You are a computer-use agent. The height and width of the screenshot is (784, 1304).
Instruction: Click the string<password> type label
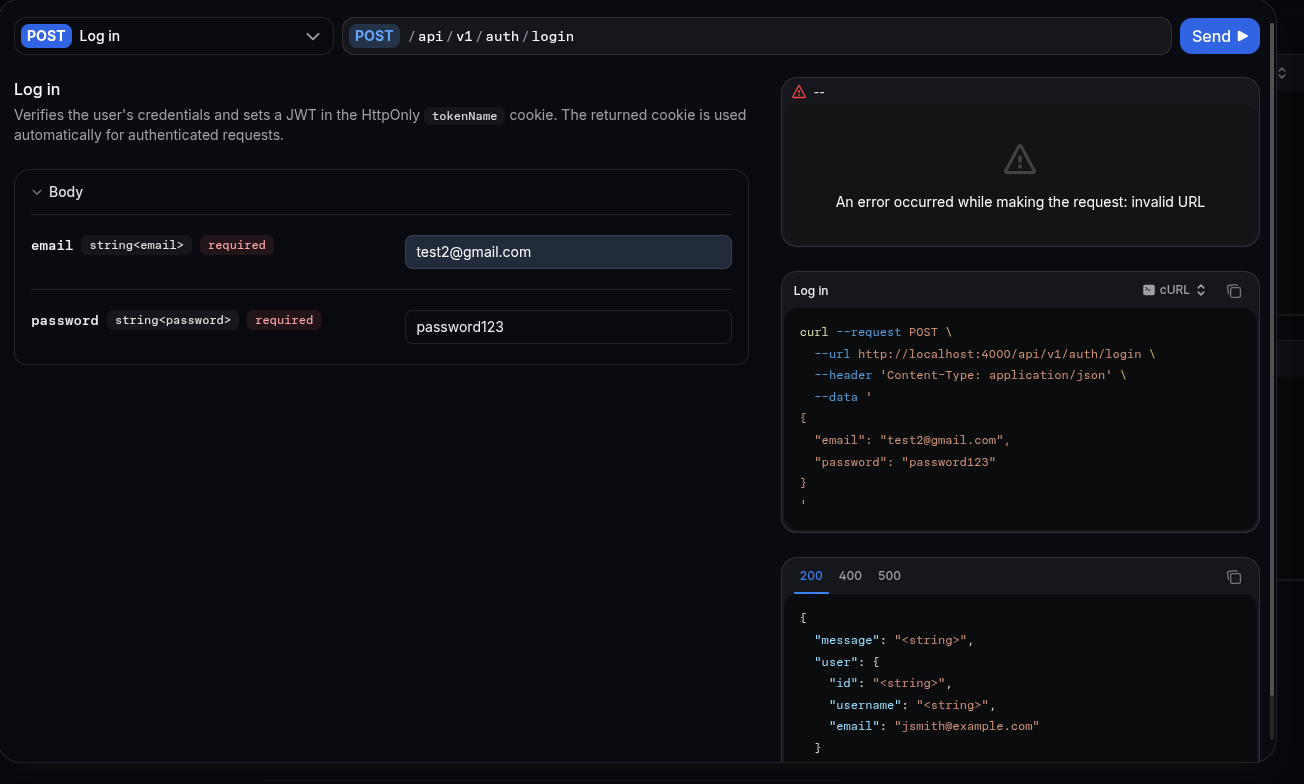point(173,320)
